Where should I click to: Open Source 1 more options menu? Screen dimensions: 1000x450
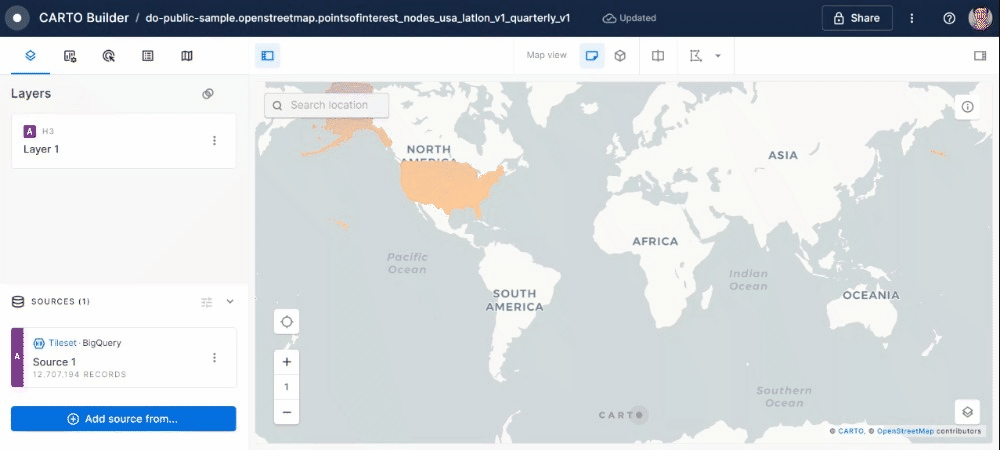point(214,358)
